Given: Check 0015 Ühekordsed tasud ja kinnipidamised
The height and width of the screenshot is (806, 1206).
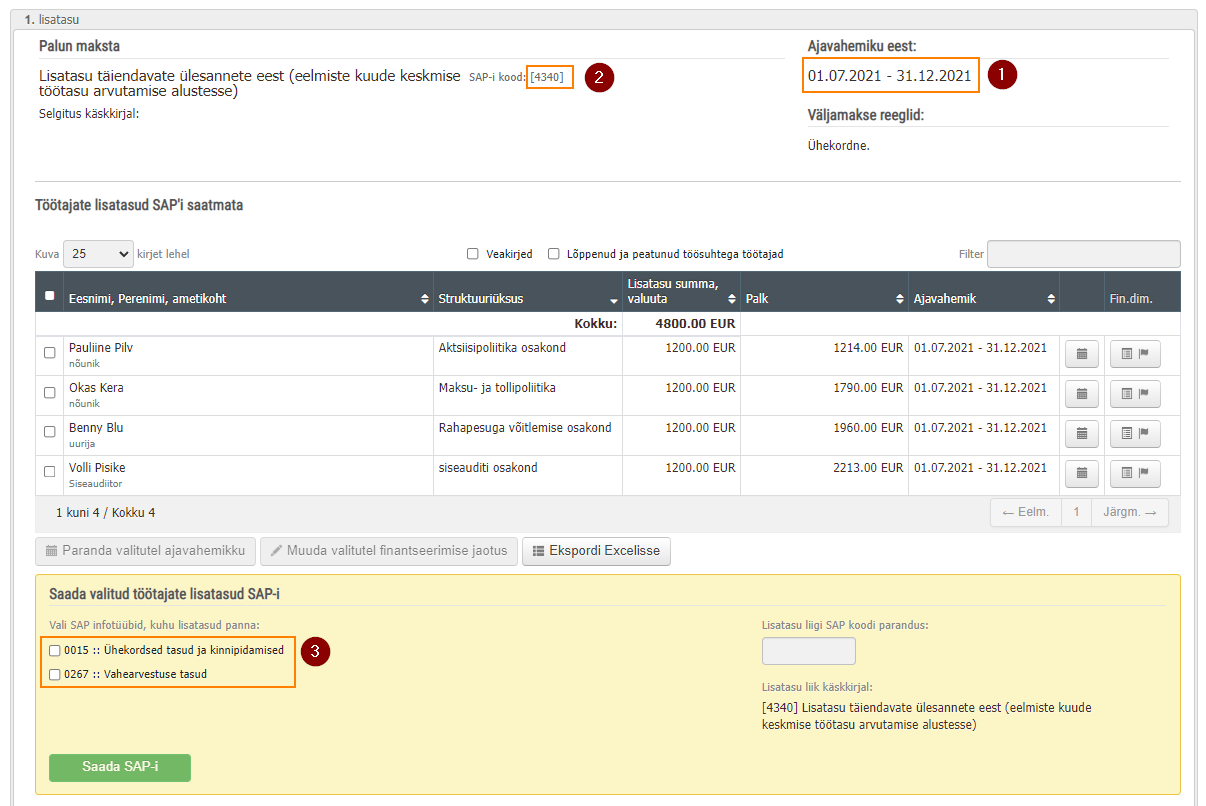Looking at the screenshot, I should pos(55,651).
